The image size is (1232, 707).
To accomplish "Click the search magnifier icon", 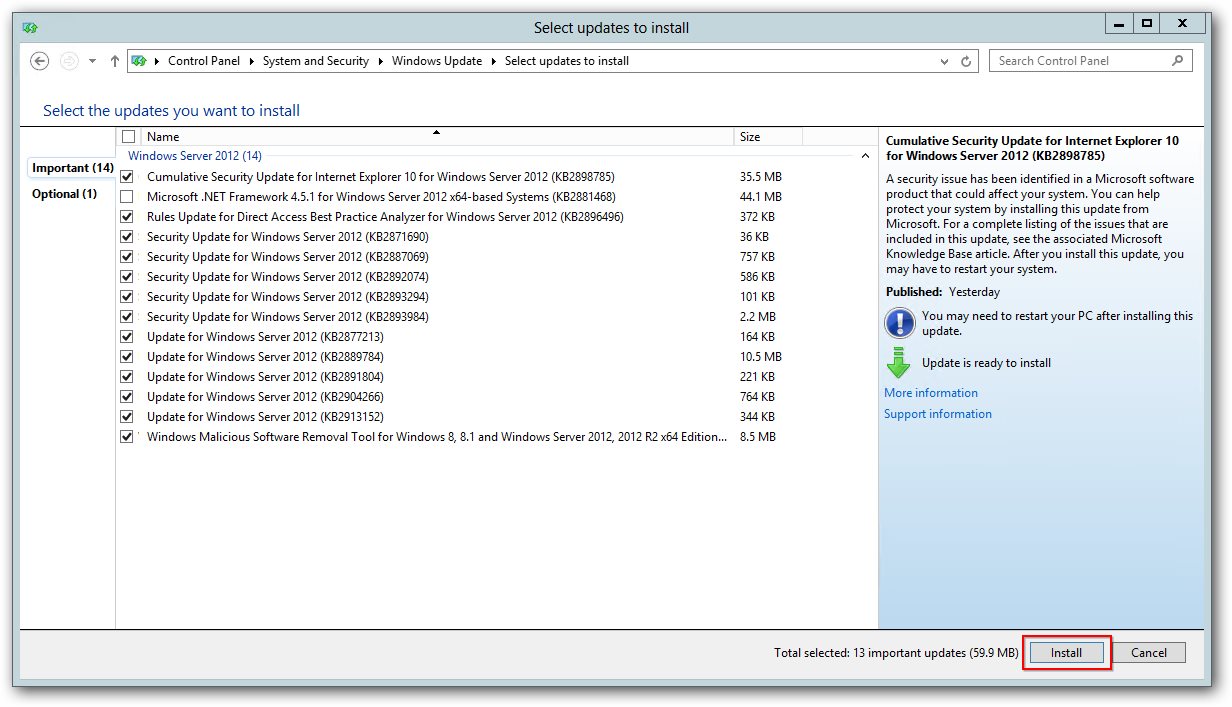I will (1177, 61).
